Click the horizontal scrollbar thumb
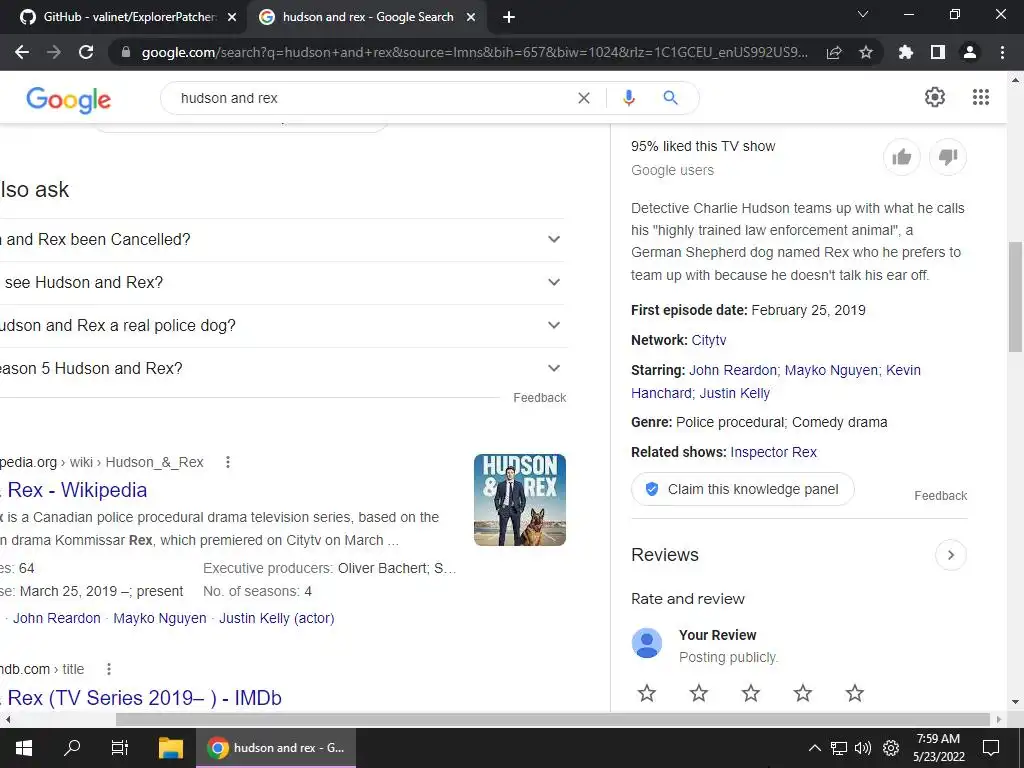 (552, 720)
